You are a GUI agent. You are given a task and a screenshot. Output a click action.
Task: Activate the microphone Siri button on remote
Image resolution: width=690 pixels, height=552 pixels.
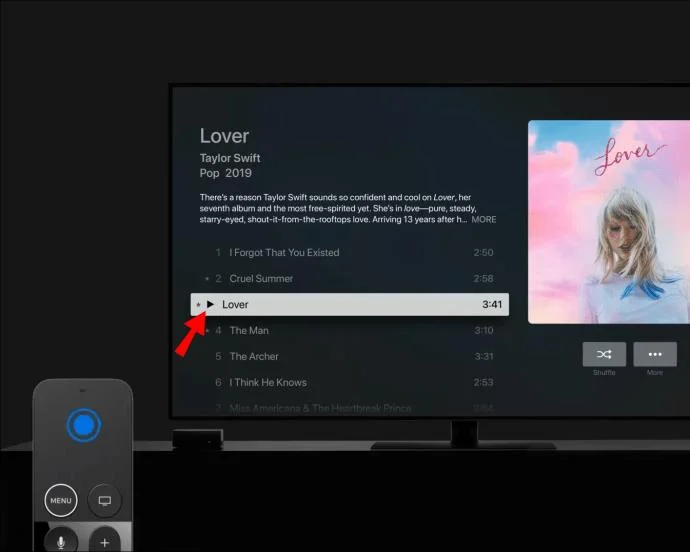coord(61,541)
